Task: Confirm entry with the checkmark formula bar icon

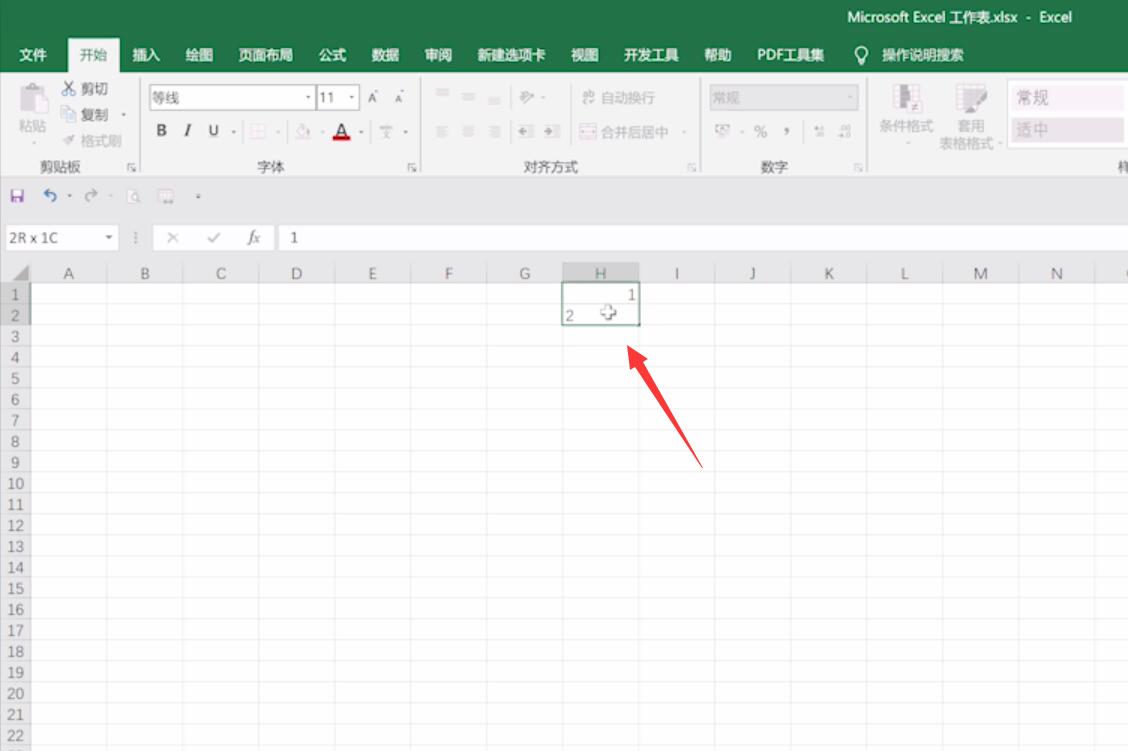Action: point(213,237)
